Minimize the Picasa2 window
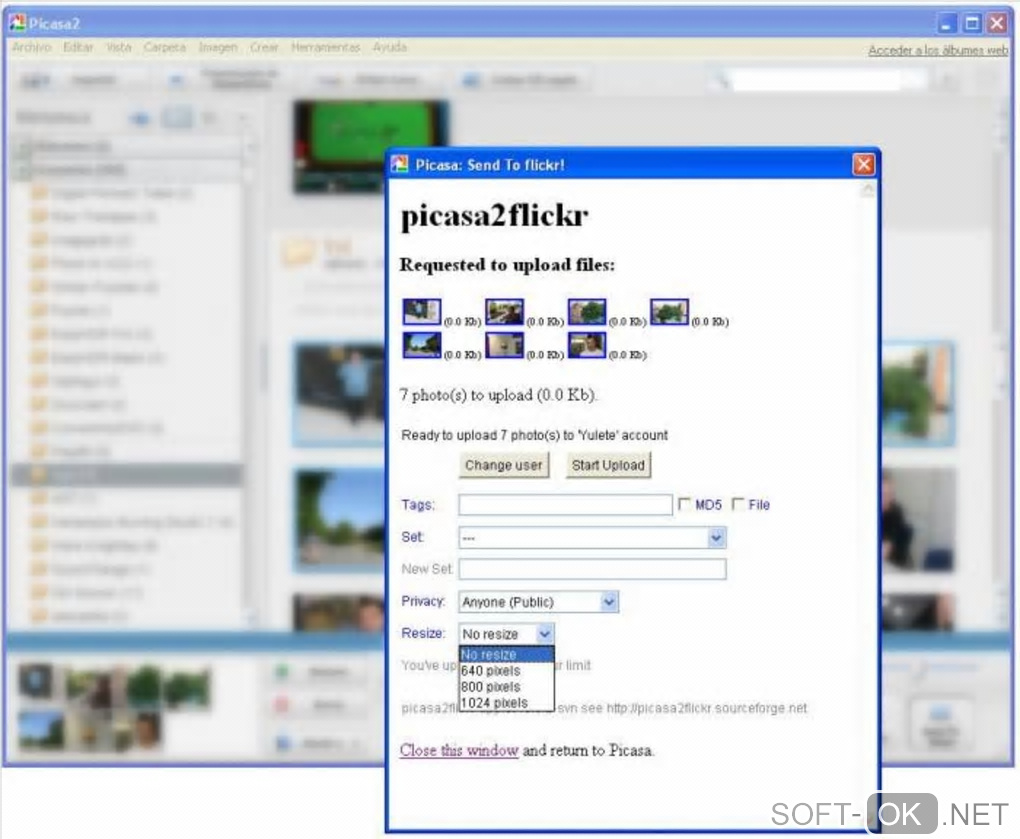The image size is (1020, 839). [946, 23]
